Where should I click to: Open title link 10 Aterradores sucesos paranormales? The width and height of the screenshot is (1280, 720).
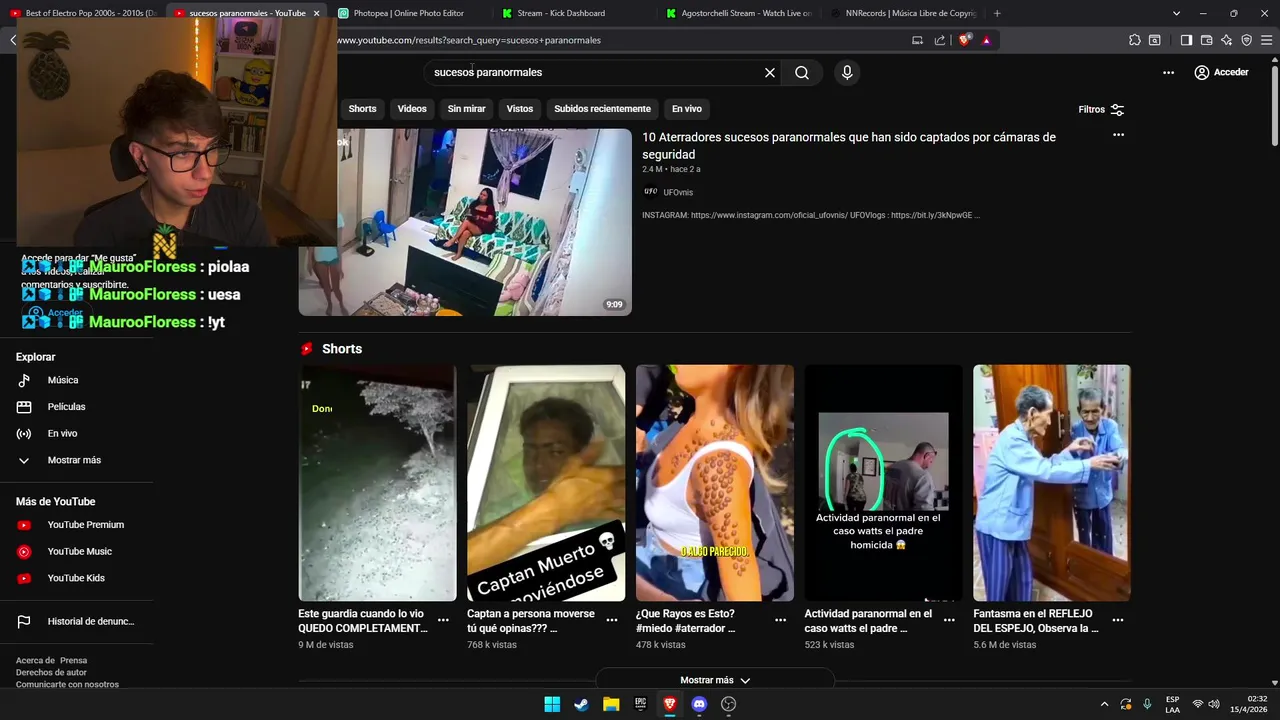pyautogui.click(x=849, y=145)
